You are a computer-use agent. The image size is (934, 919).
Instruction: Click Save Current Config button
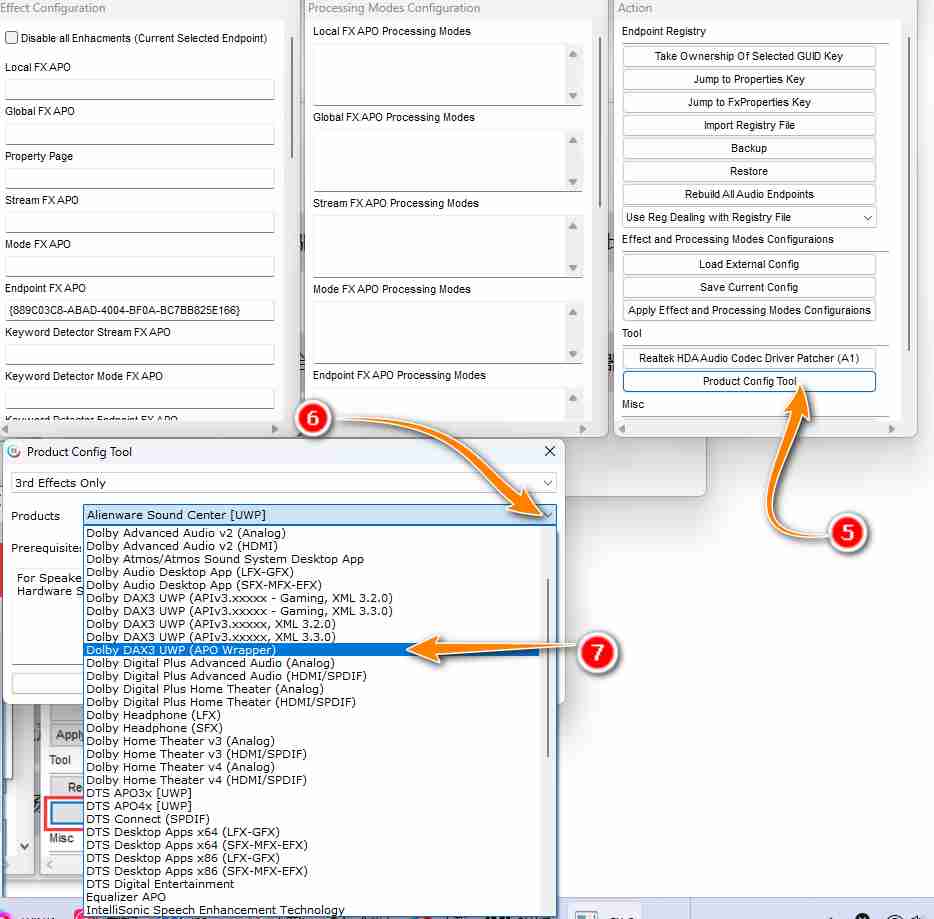coord(749,287)
